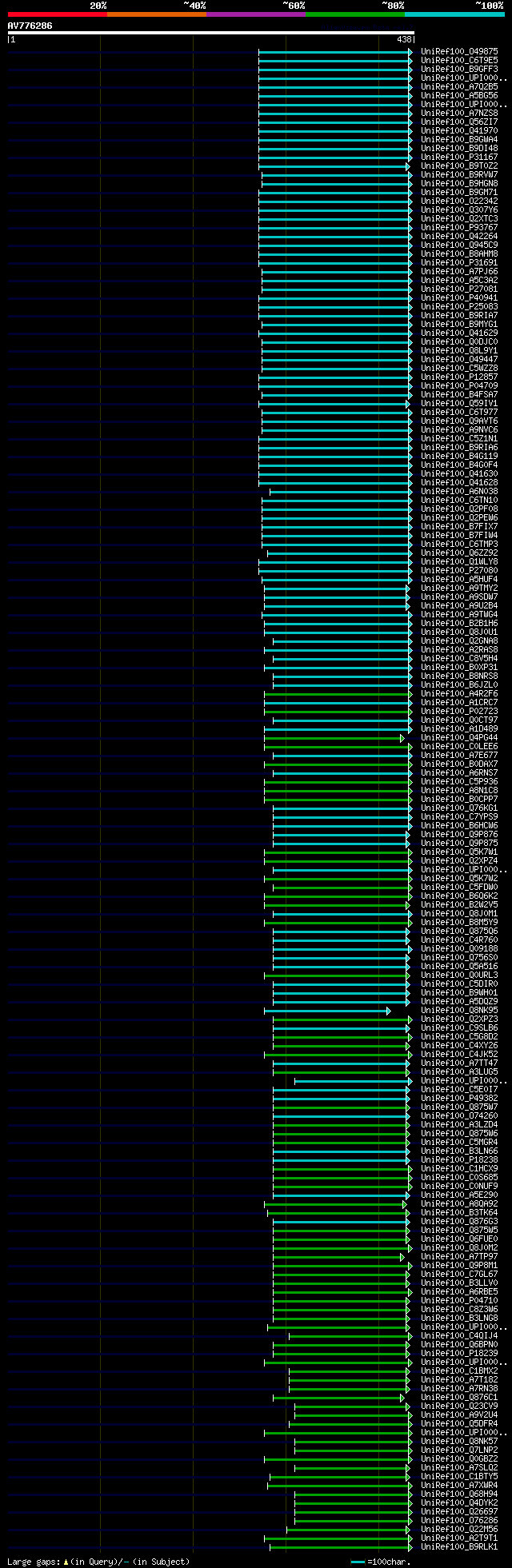Click the green ~80% identity legend segment

point(355,14)
